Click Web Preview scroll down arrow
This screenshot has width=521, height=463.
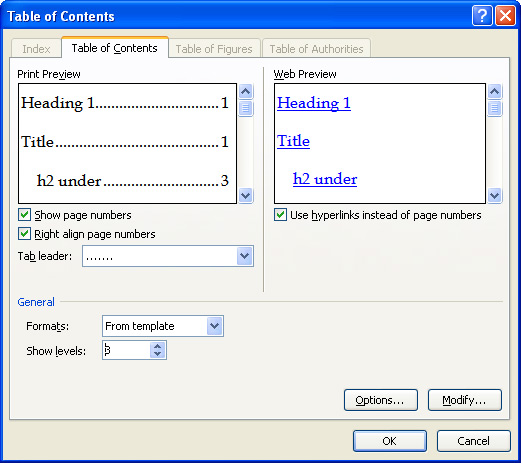click(x=494, y=195)
